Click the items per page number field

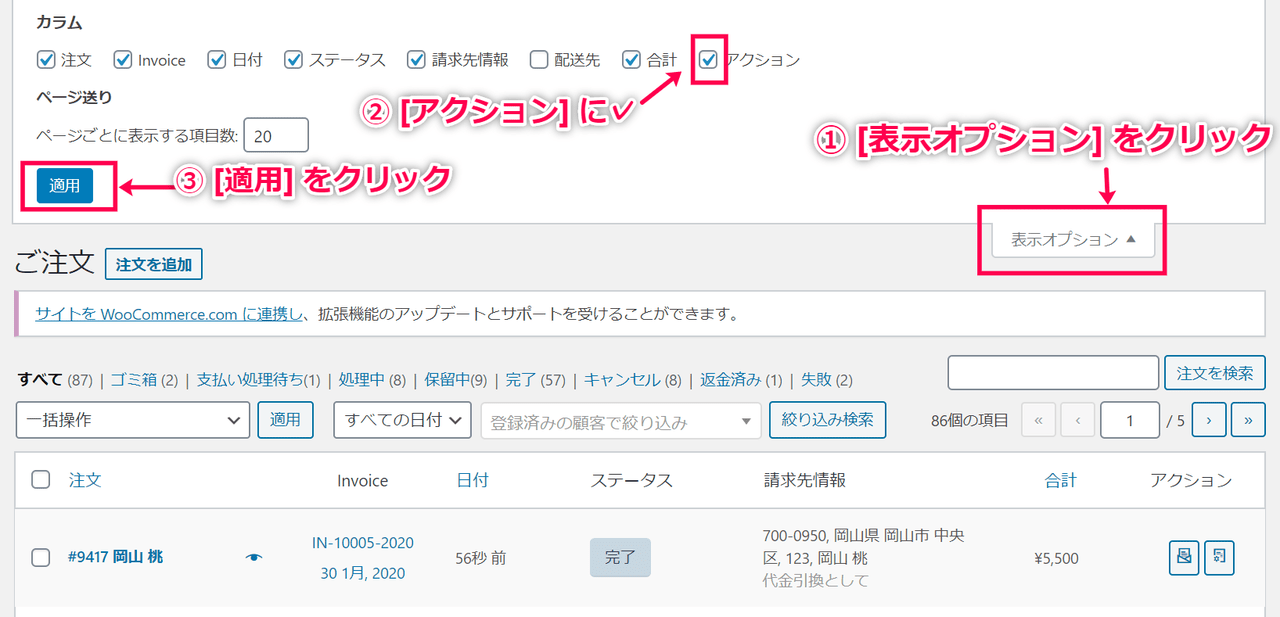coord(275,135)
